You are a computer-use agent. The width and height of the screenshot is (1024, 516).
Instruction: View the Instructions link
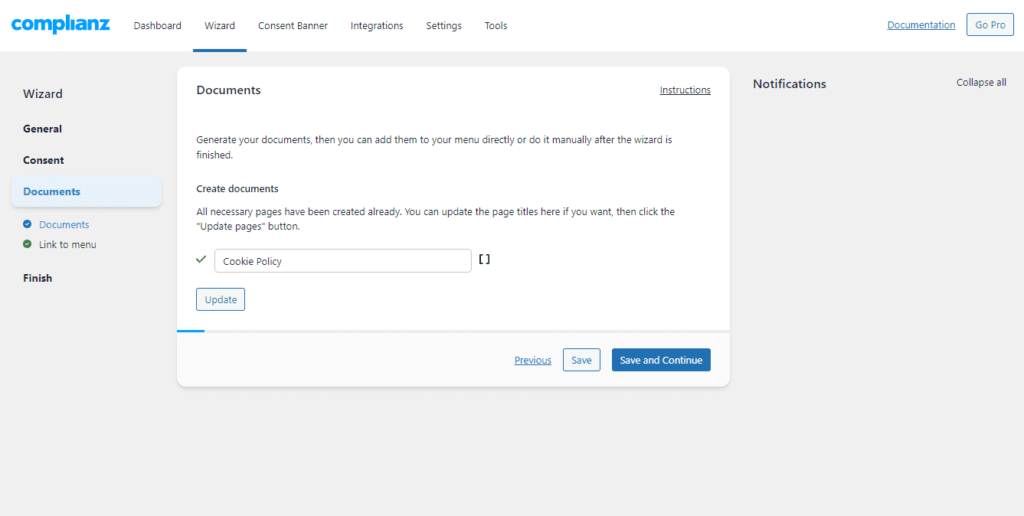(x=684, y=90)
